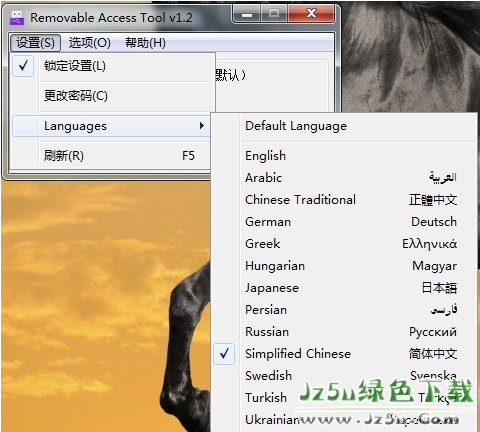This screenshot has width=480, height=432.
Task: Toggle the 锁定设置(L) checked item
Action: (113, 66)
